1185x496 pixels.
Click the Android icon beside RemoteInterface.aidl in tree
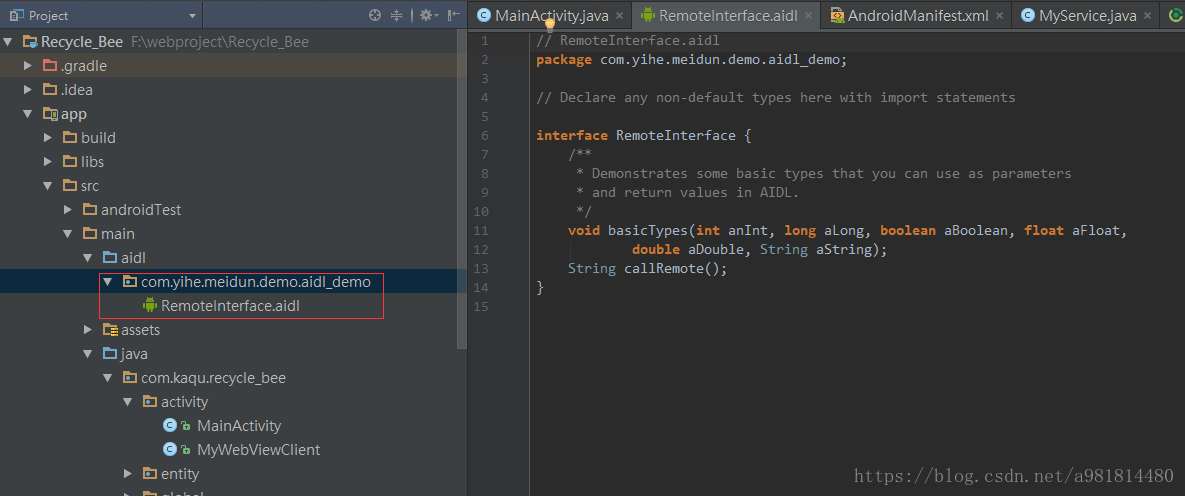coord(150,305)
